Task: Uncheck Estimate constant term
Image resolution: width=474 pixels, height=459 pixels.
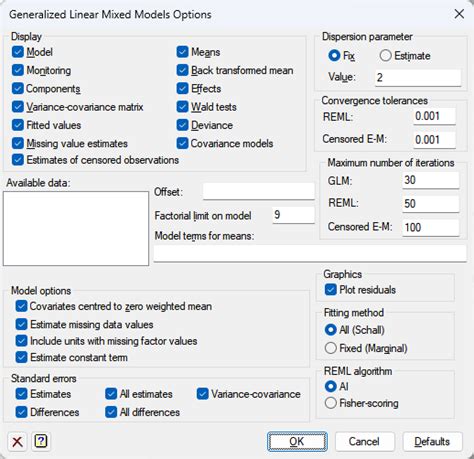Action: [x=21, y=357]
